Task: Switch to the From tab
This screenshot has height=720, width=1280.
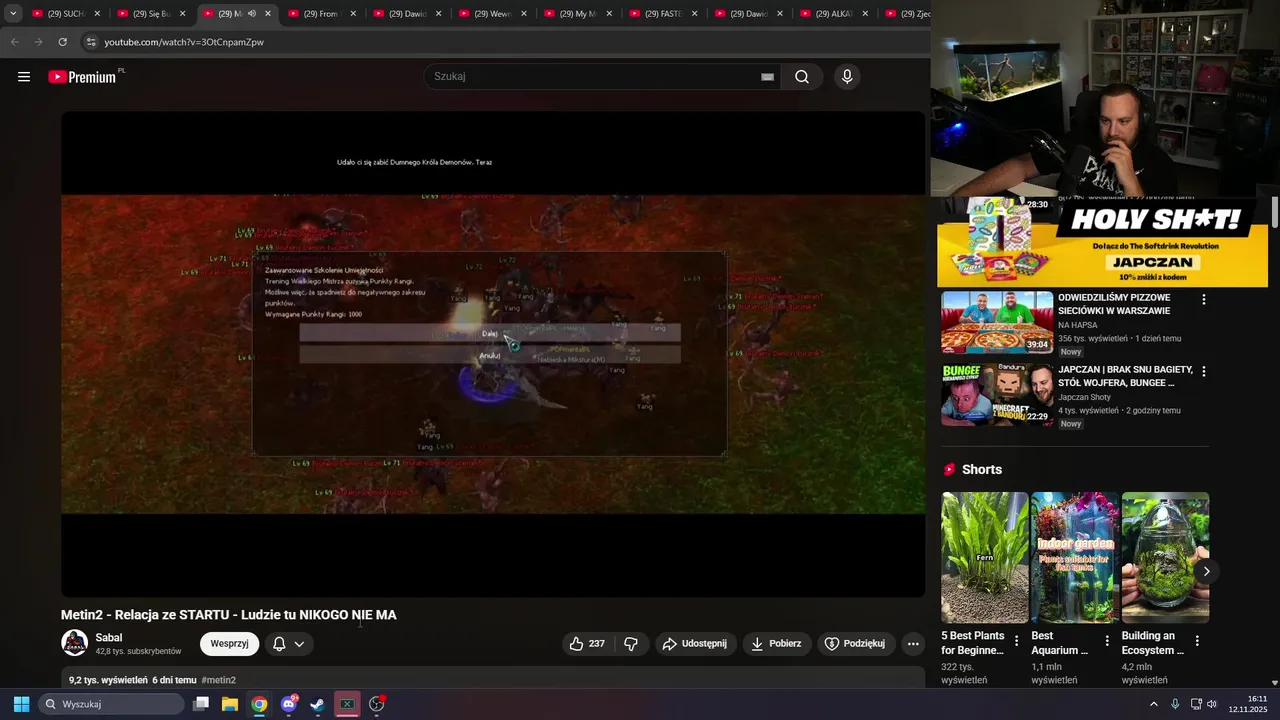Action: pyautogui.click(x=321, y=14)
